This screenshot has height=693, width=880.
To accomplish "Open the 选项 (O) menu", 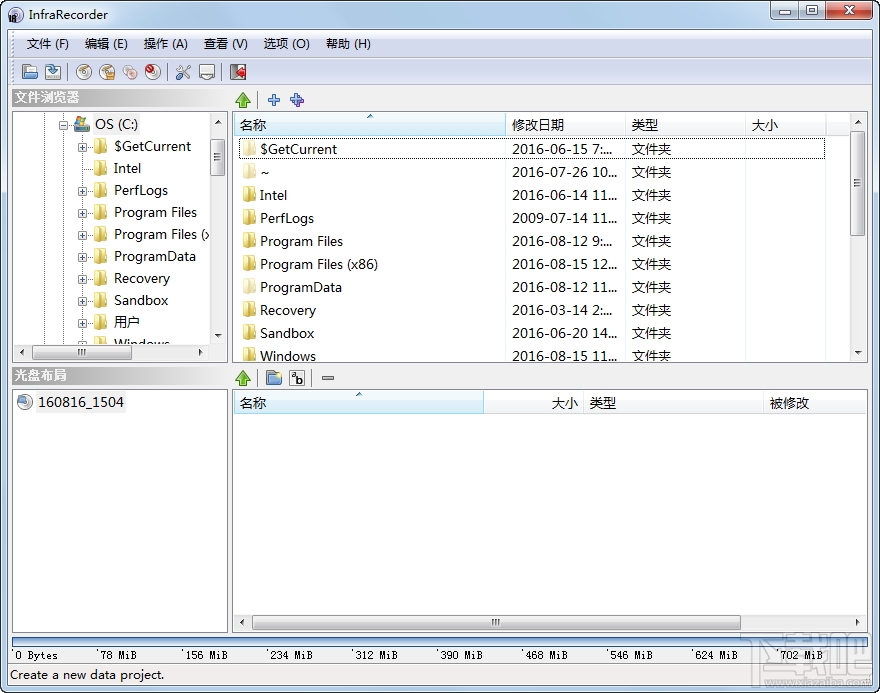I will pyautogui.click(x=286, y=44).
